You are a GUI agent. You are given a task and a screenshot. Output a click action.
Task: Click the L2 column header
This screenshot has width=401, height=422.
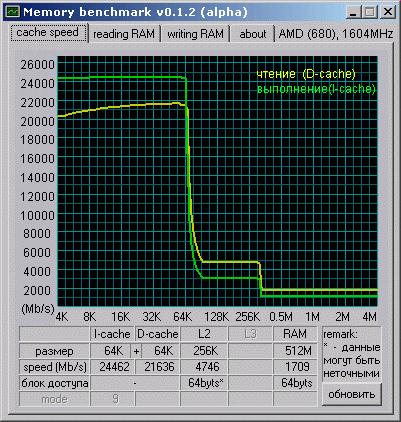[x=204, y=334]
